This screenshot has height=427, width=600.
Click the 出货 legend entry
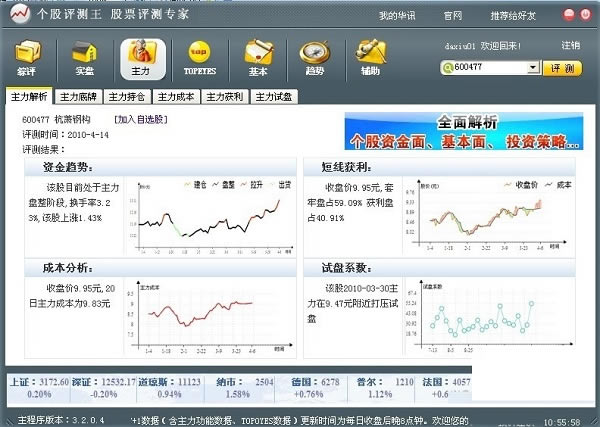280,185
